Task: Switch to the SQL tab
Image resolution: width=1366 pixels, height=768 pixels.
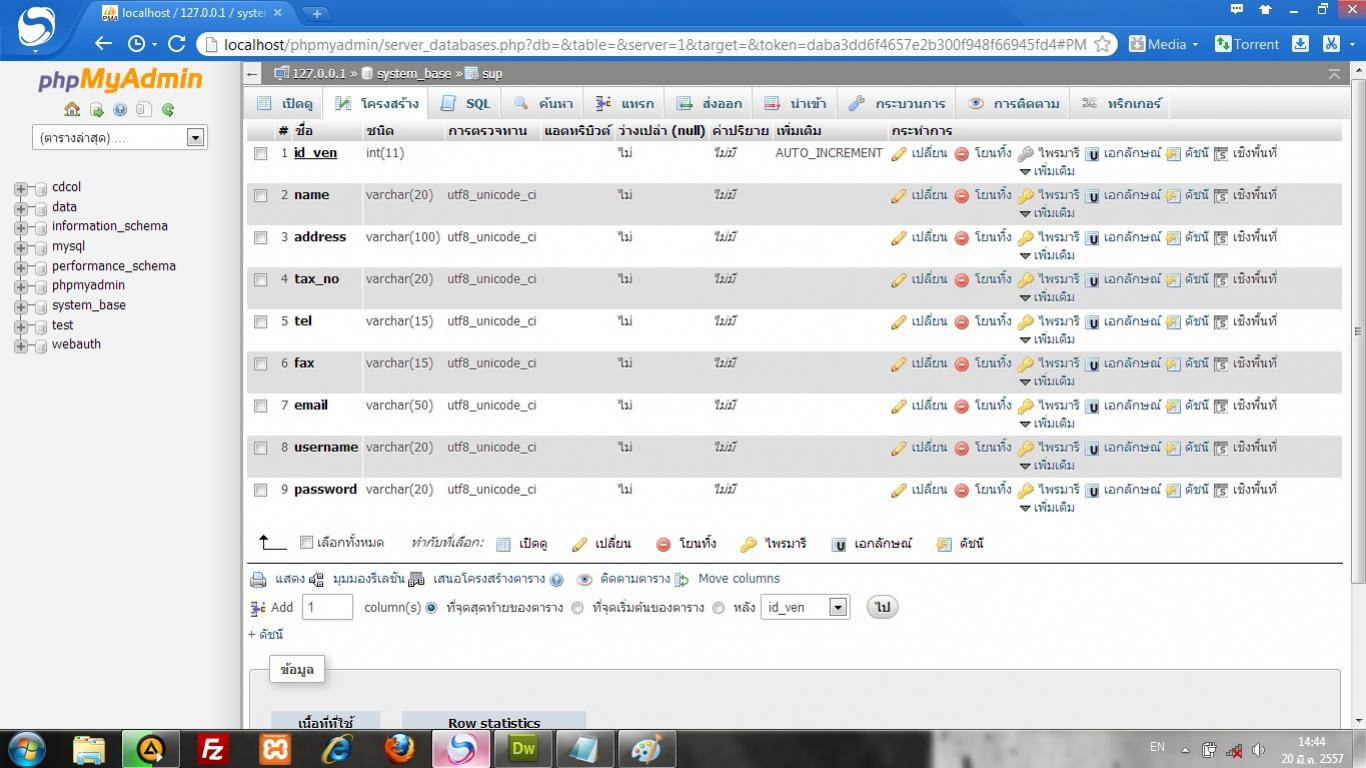Action: [x=466, y=104]
